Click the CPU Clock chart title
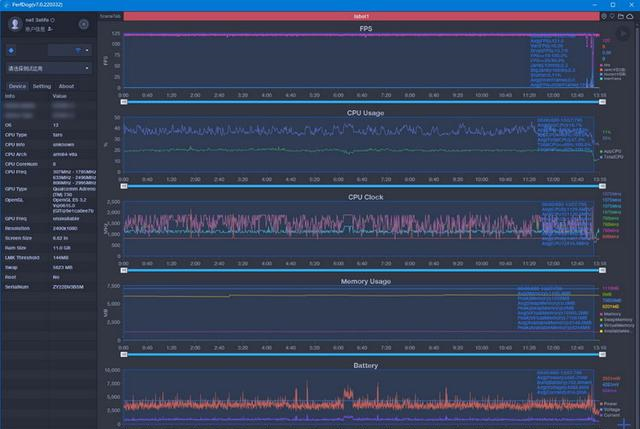 [366, 197]
